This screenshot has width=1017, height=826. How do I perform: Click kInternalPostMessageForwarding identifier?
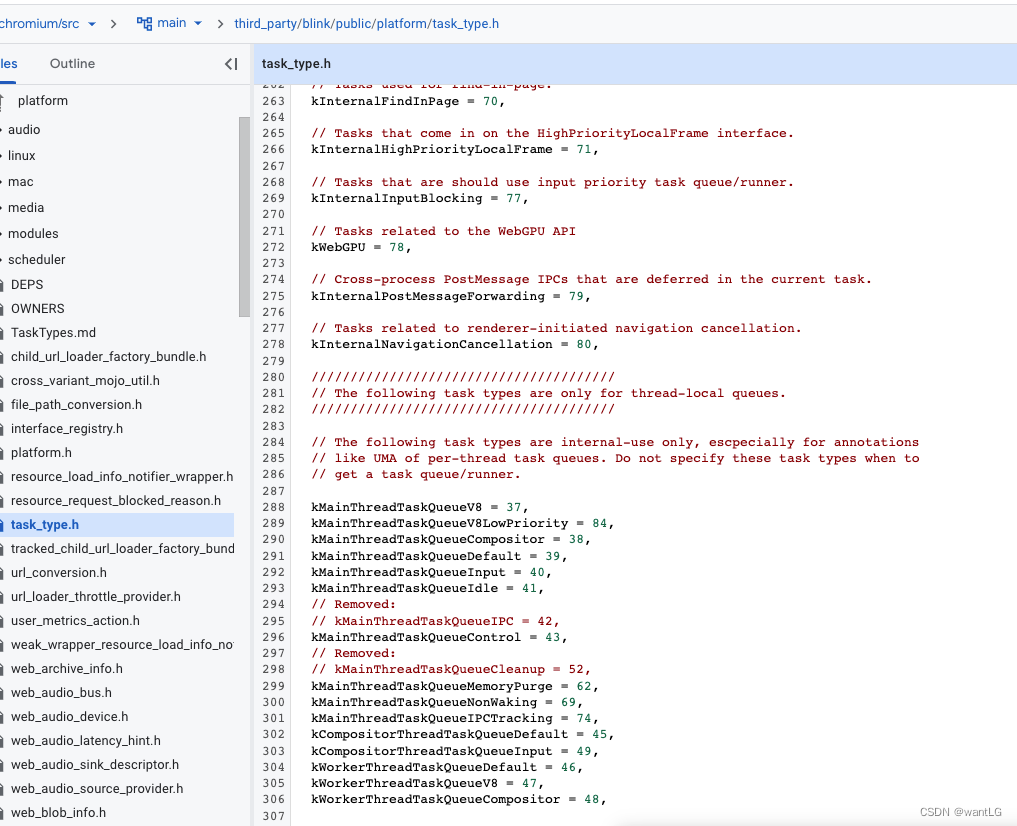pyautogui.click(x=427, y=296)
